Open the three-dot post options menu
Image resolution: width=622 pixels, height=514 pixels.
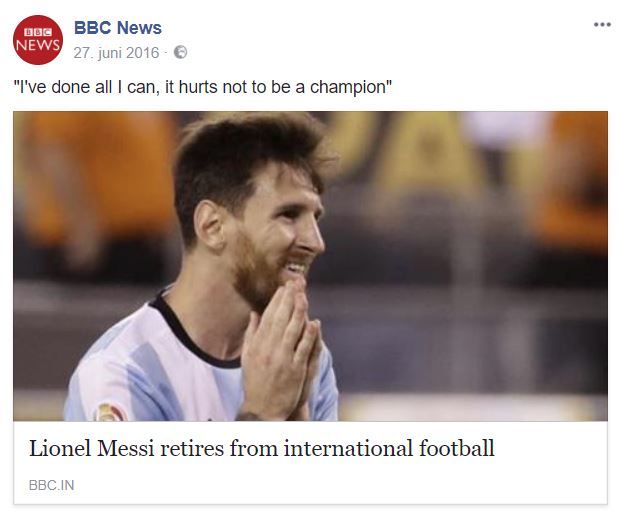pyautogui.click(x=602, y=25)
